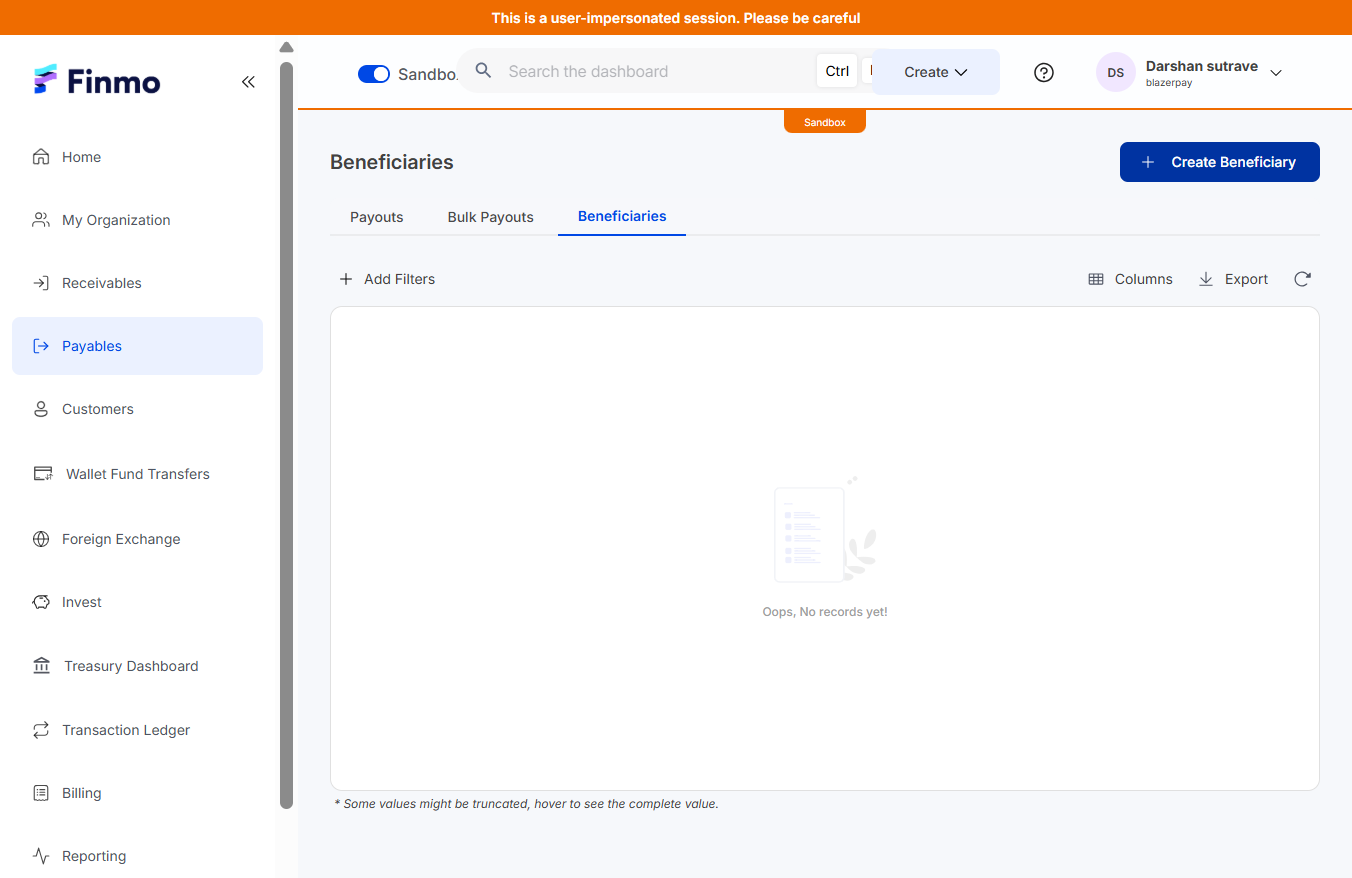The height and width of the screenshot is (878, 1352).
Task: Open the Home sidebar item
Action: pos(137,157)
